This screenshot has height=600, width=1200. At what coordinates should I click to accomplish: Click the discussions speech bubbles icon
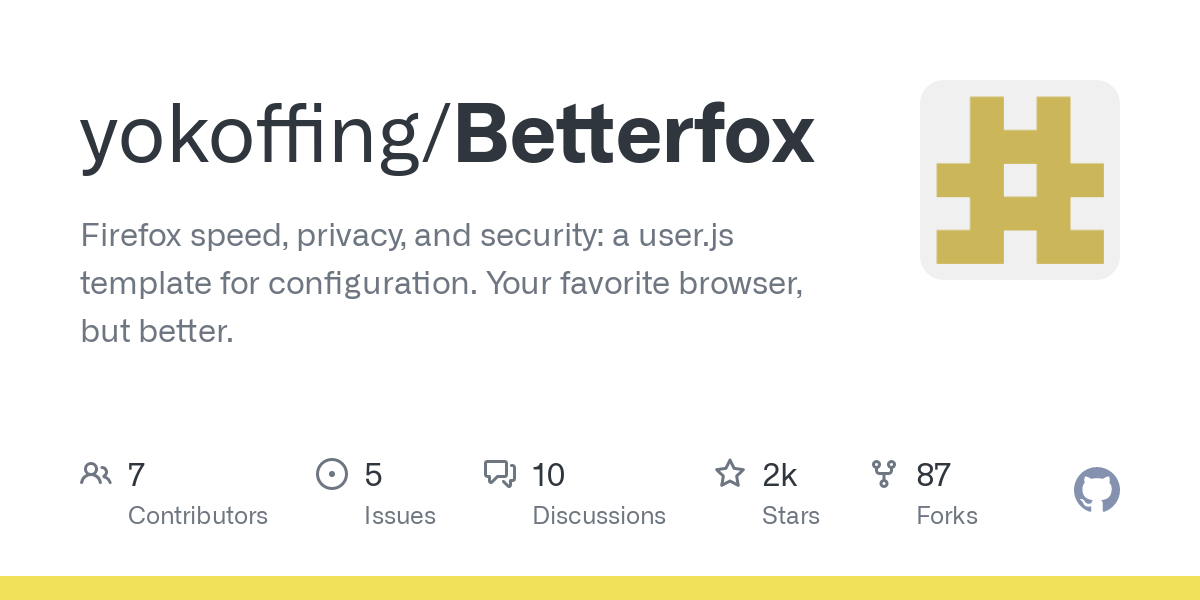tap(500, 474)
